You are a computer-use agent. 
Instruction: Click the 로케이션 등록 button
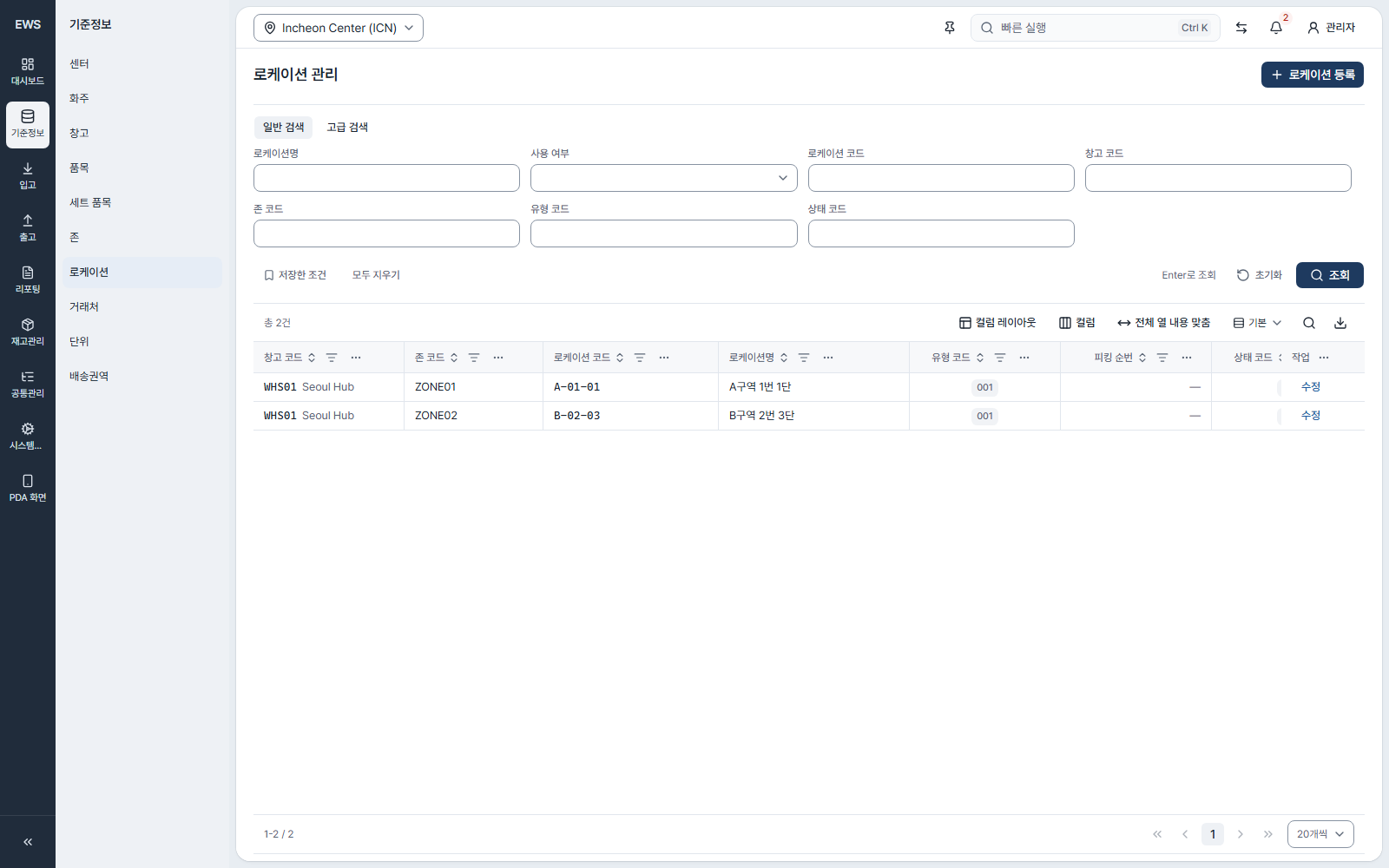point(1313,75)
